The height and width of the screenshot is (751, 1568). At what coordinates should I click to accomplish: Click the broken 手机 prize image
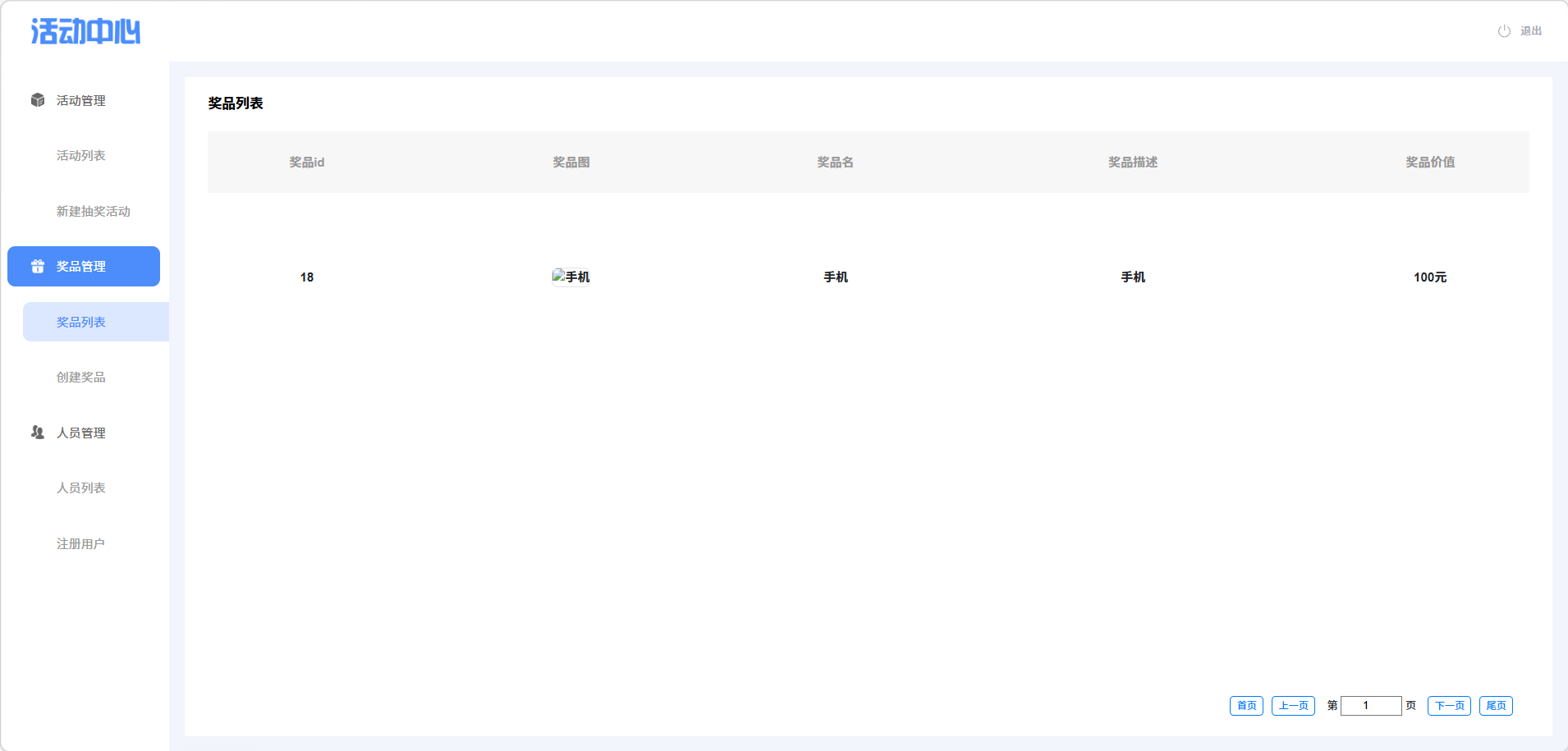tap(571, 277)
